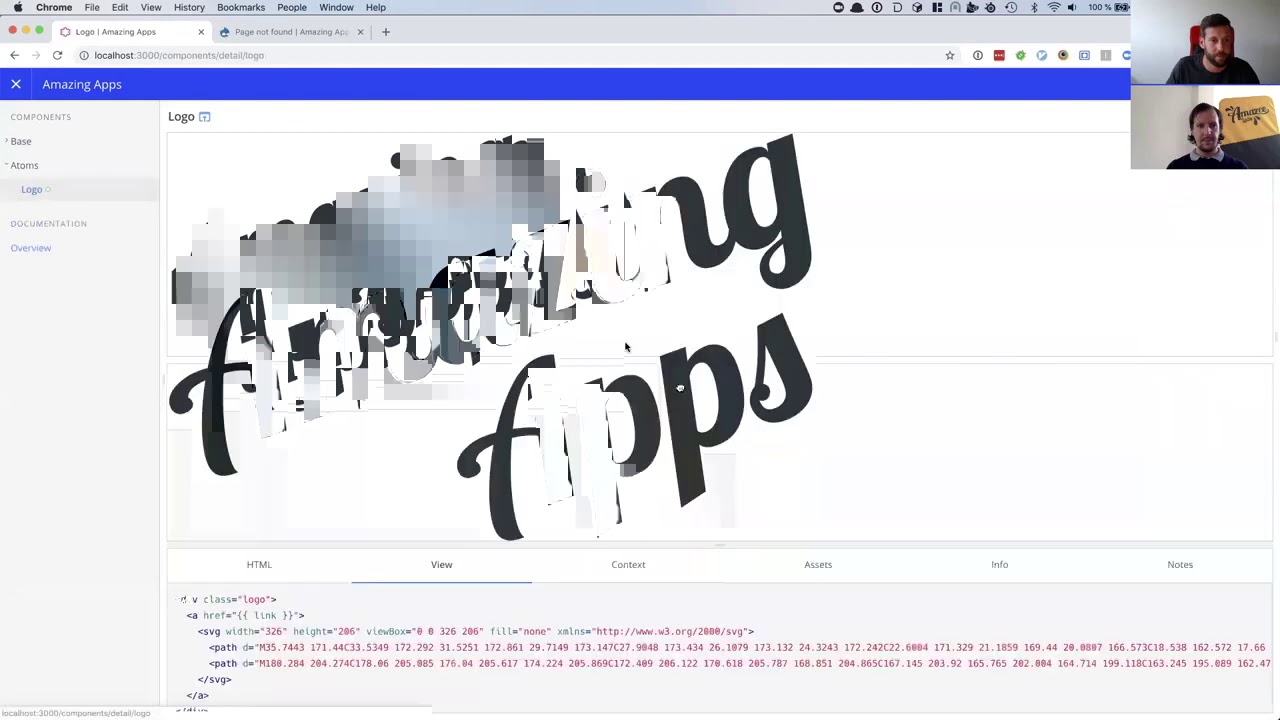Switch to the HTML tab
The width and height of the screenshot is (1280, 720).
pyautogui.click(x=259, y=564)
